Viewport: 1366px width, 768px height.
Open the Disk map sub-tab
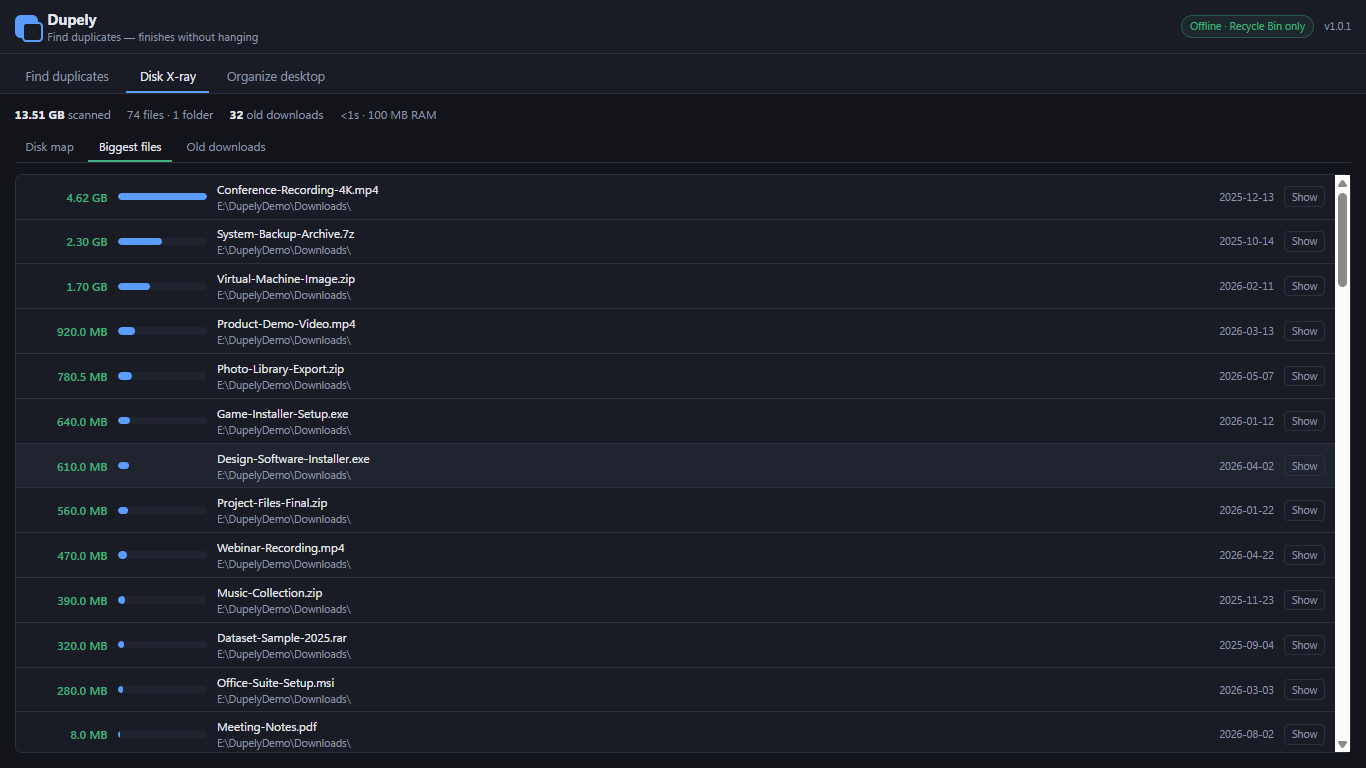coord(50,147)
